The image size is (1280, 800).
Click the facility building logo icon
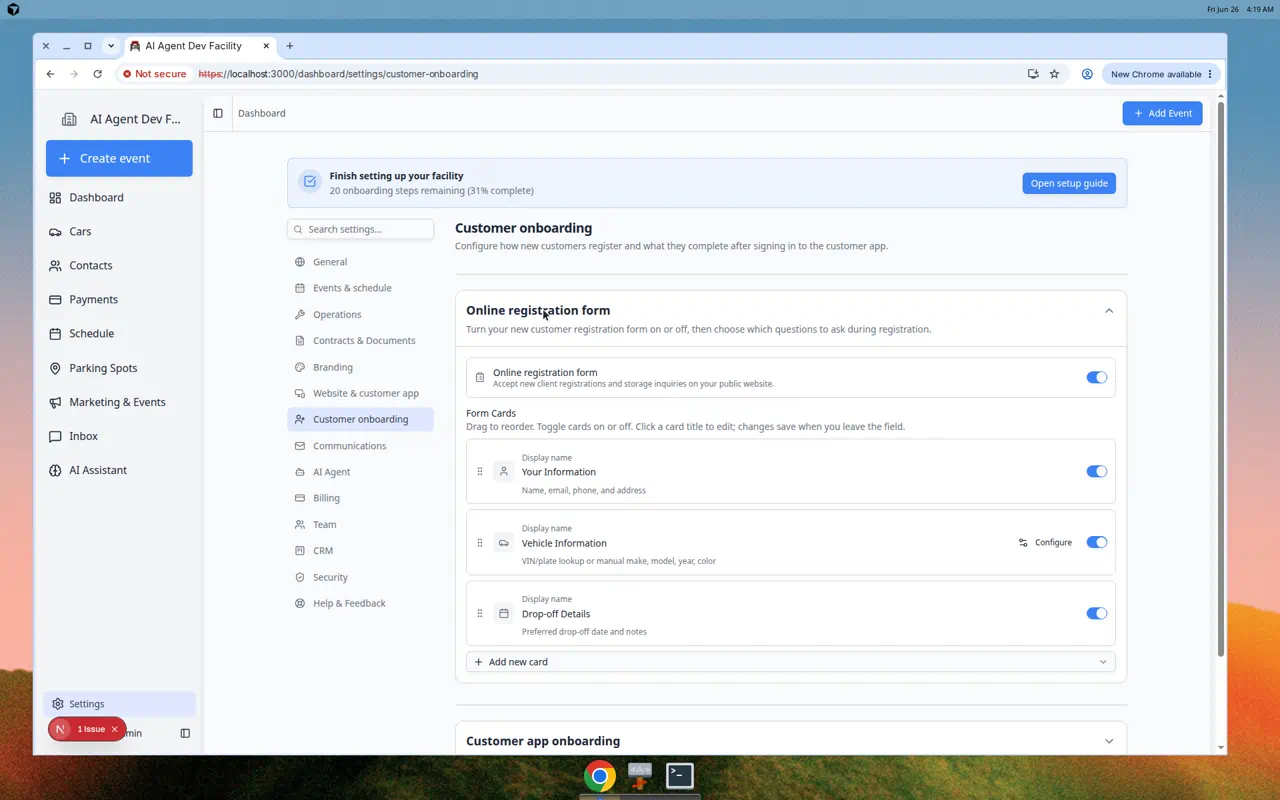pyautogui.click(x=69, y=119)
